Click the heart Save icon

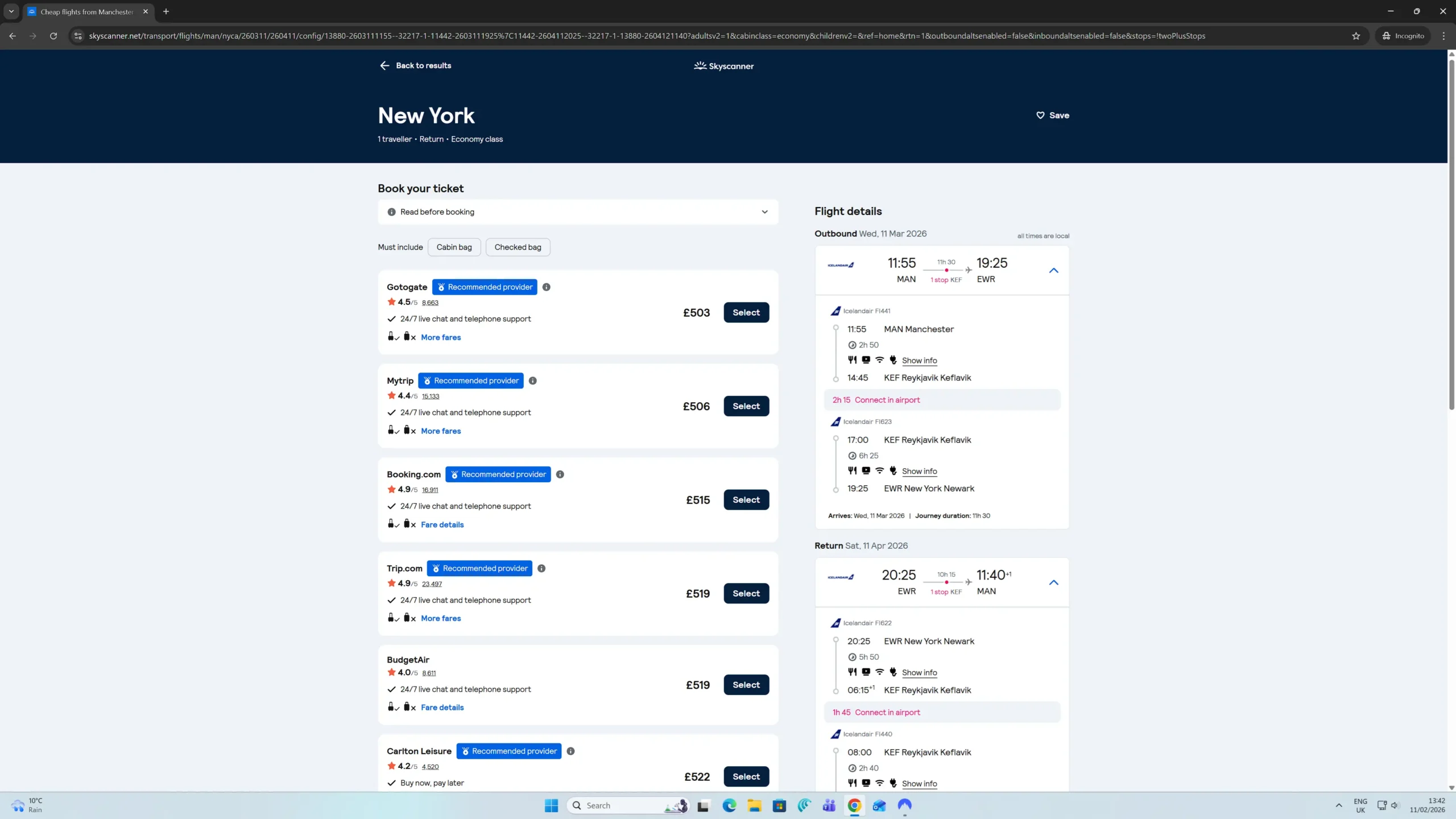1040,115
